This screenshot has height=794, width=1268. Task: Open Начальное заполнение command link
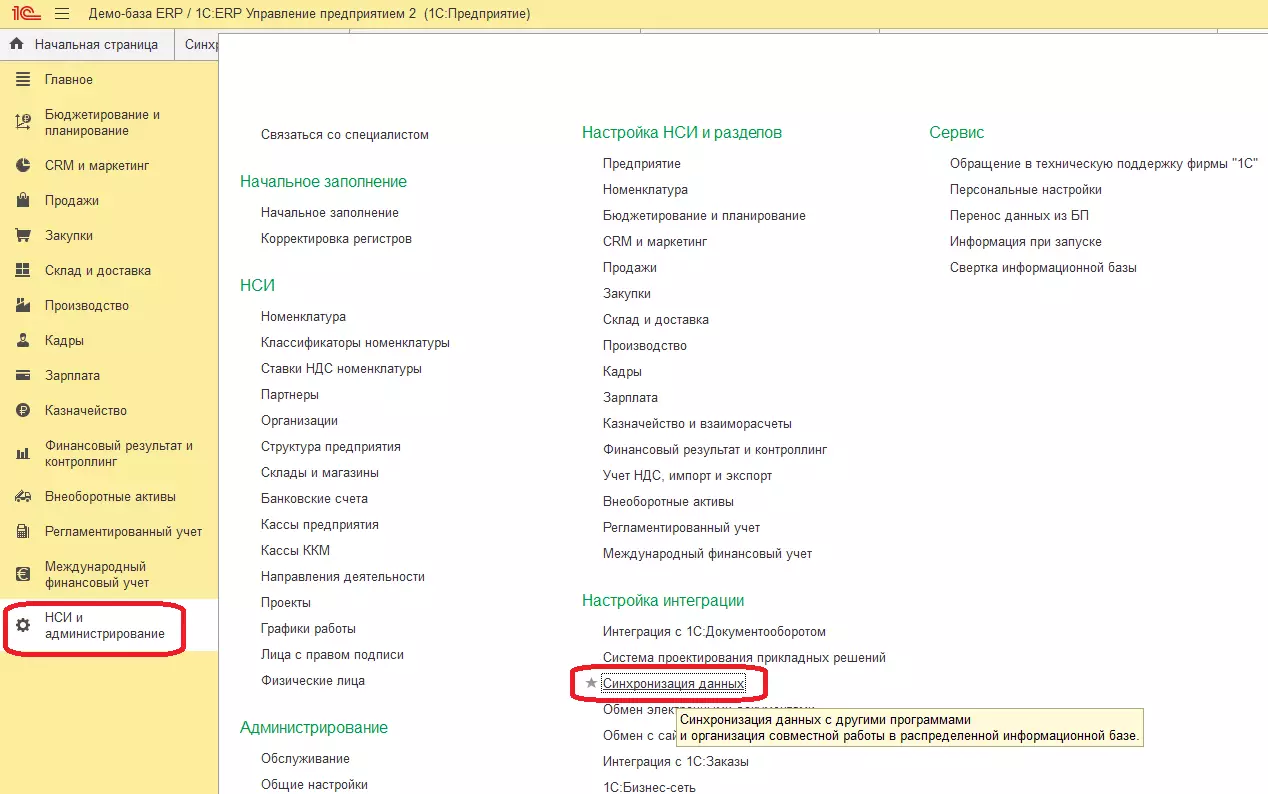pyautogui.click(x=330, y=213)
